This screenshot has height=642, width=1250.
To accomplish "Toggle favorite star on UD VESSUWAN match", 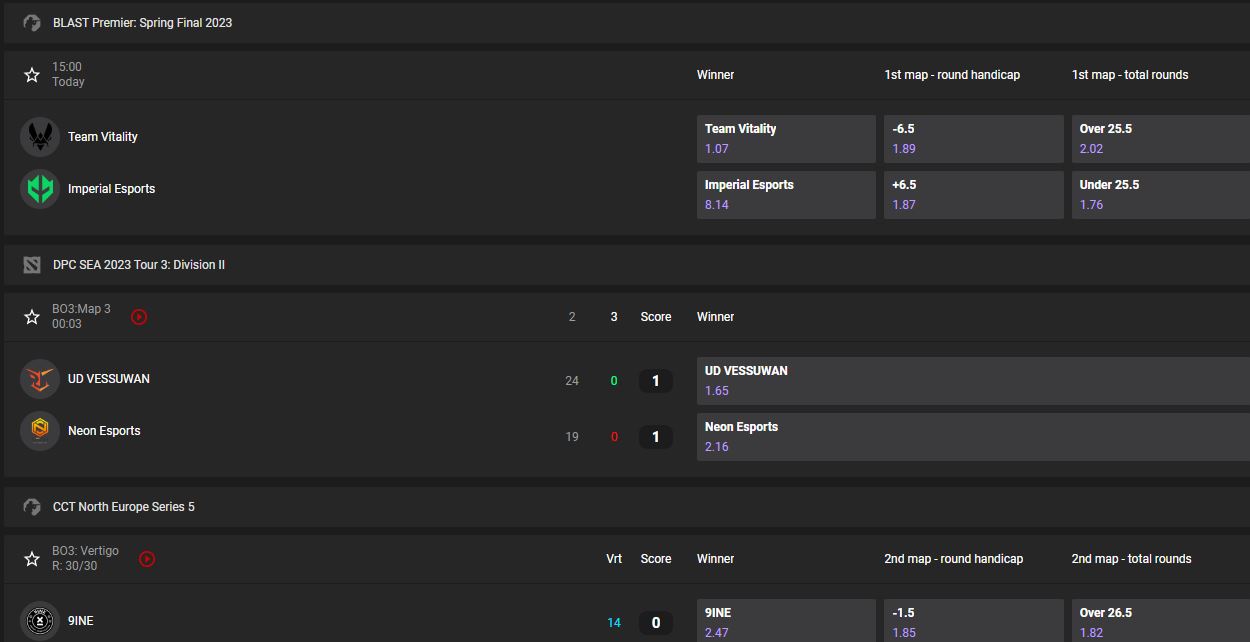I will pyautogui.click(x=32, y=317).
